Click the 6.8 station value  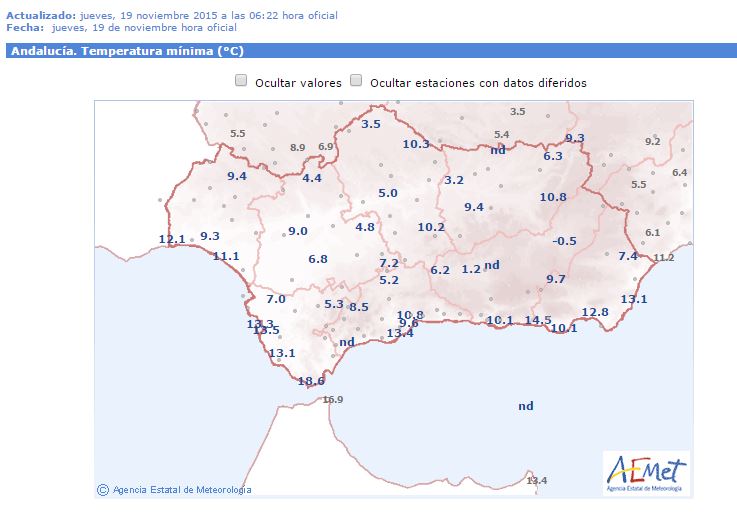[318, 259]
